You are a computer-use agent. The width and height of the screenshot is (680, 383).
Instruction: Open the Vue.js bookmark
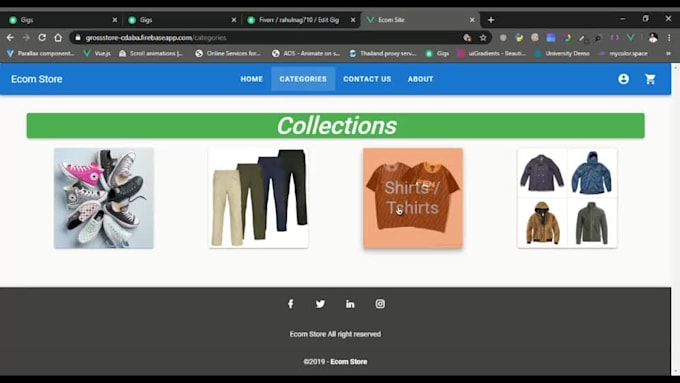click(97, 53)
